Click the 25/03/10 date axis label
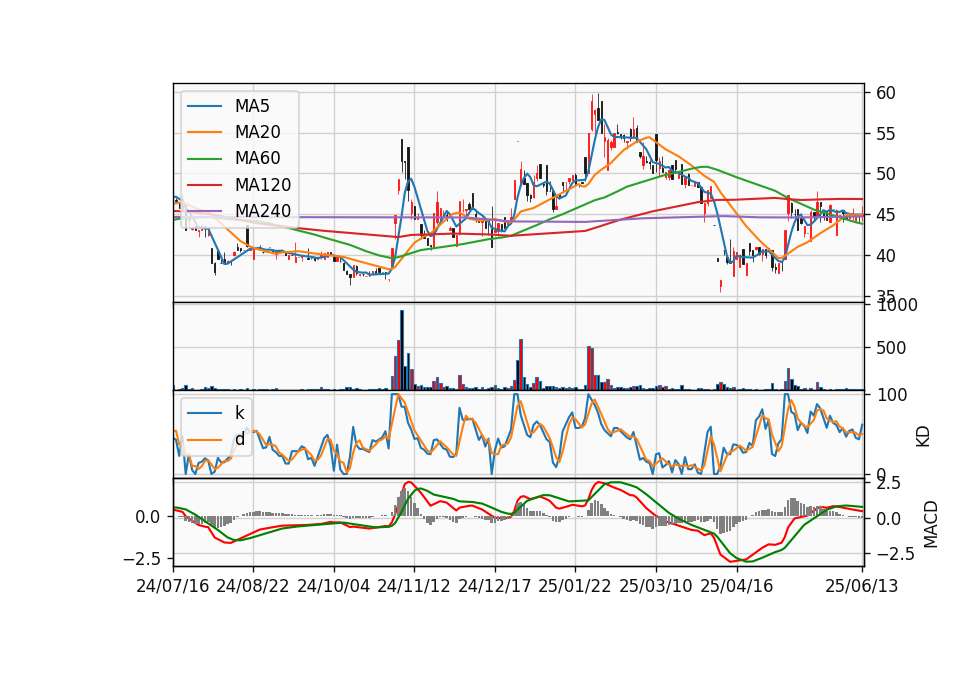Image resolution: width=960 pixels, height=690 pixels. 656,586
